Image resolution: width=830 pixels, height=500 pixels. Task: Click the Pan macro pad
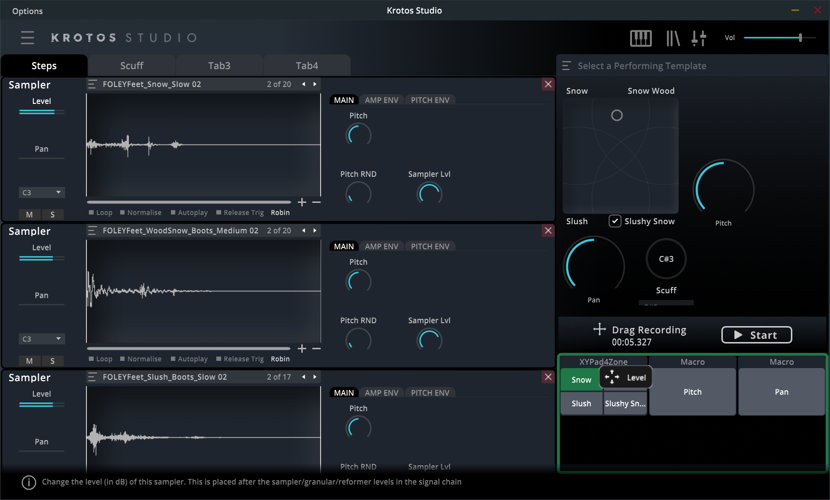(x=781, y=392)
